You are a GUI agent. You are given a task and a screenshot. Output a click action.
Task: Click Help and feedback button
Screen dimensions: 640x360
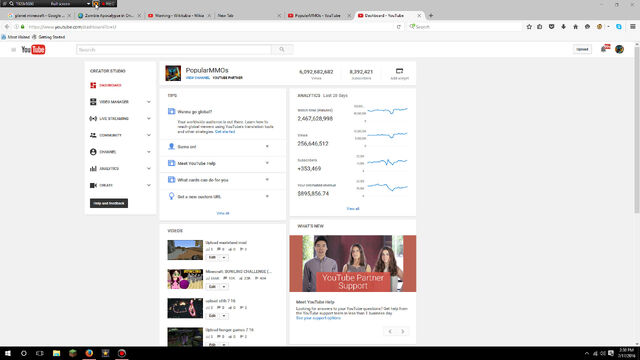tap(109, 203)
